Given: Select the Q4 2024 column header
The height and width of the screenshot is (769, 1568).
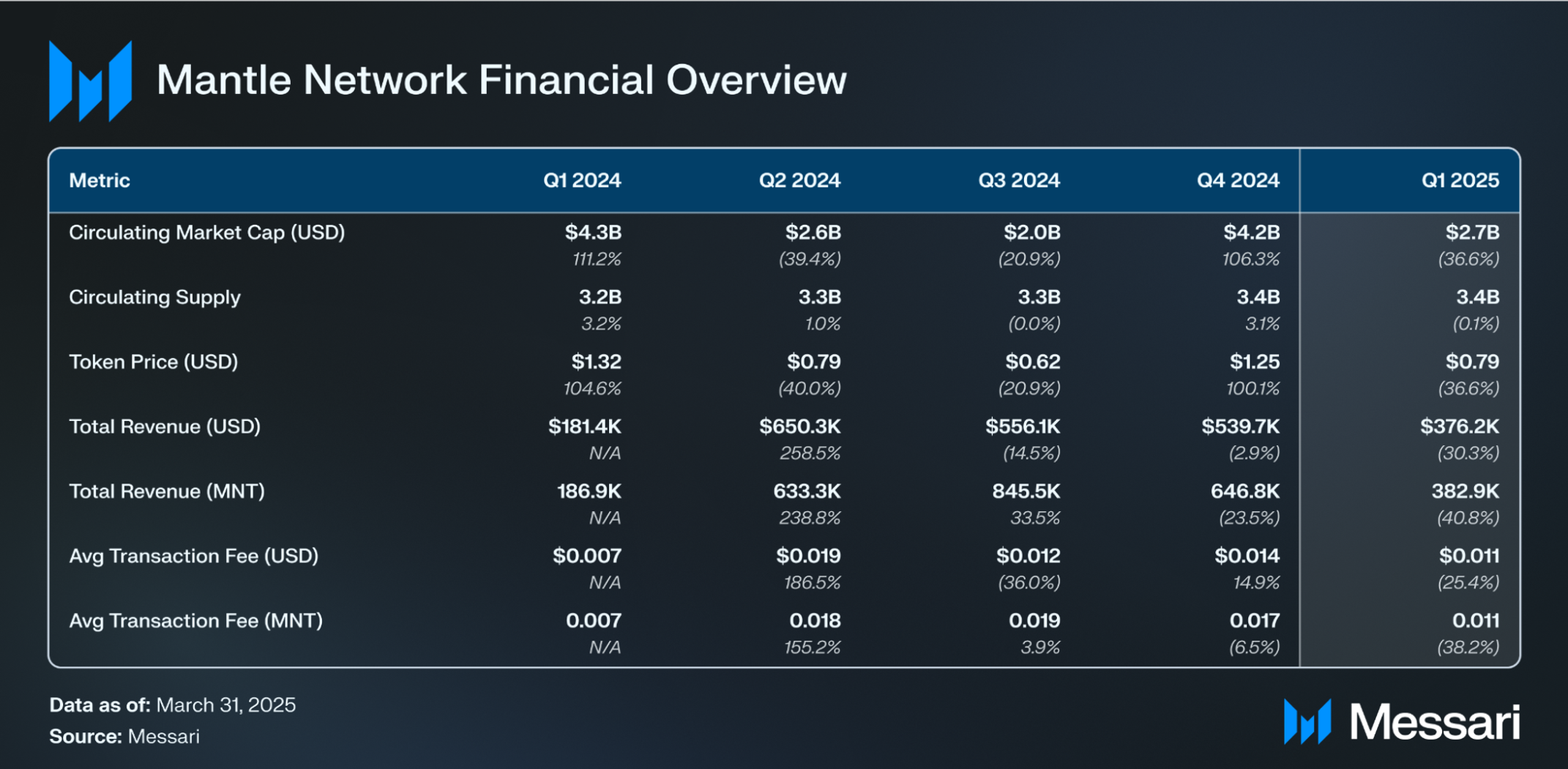Looking at the screenshot, I should pyautogui.click(x=1238, y=180).
